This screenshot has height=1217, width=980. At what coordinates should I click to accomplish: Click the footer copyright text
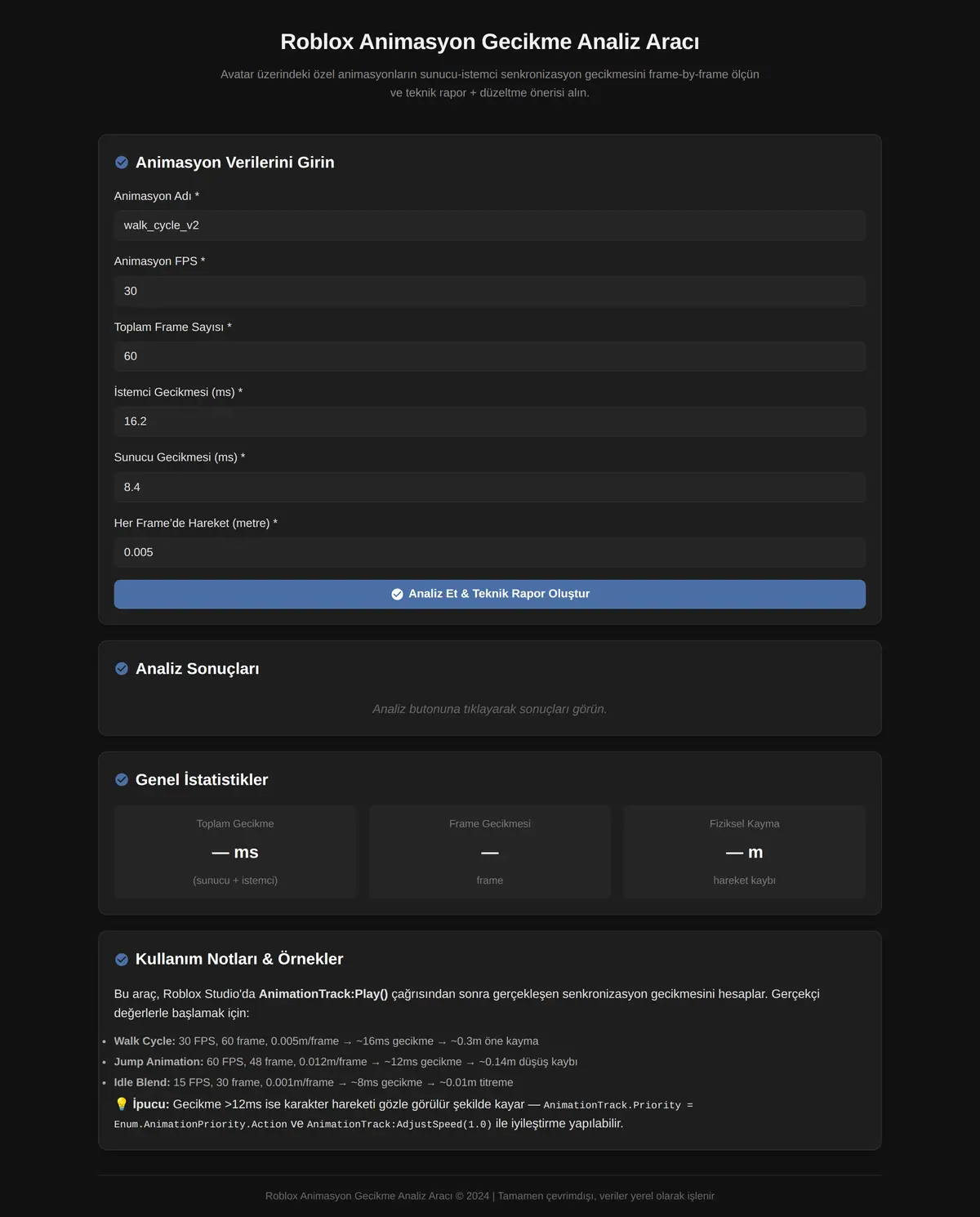(x=490, y=1196)
